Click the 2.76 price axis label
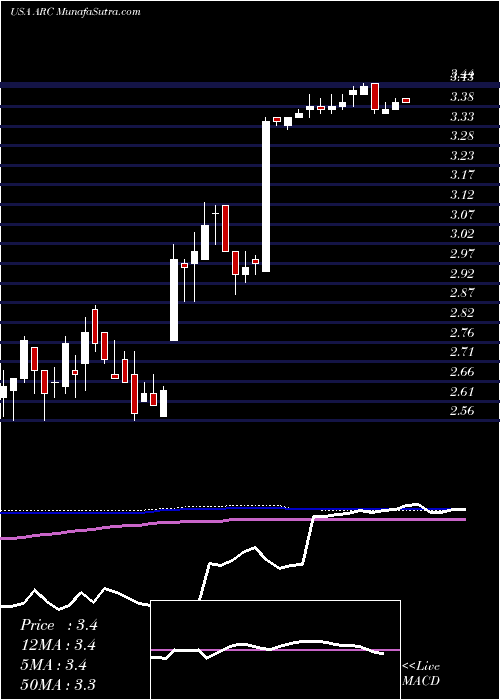The image size is (500, 700). tap(462, 332)
